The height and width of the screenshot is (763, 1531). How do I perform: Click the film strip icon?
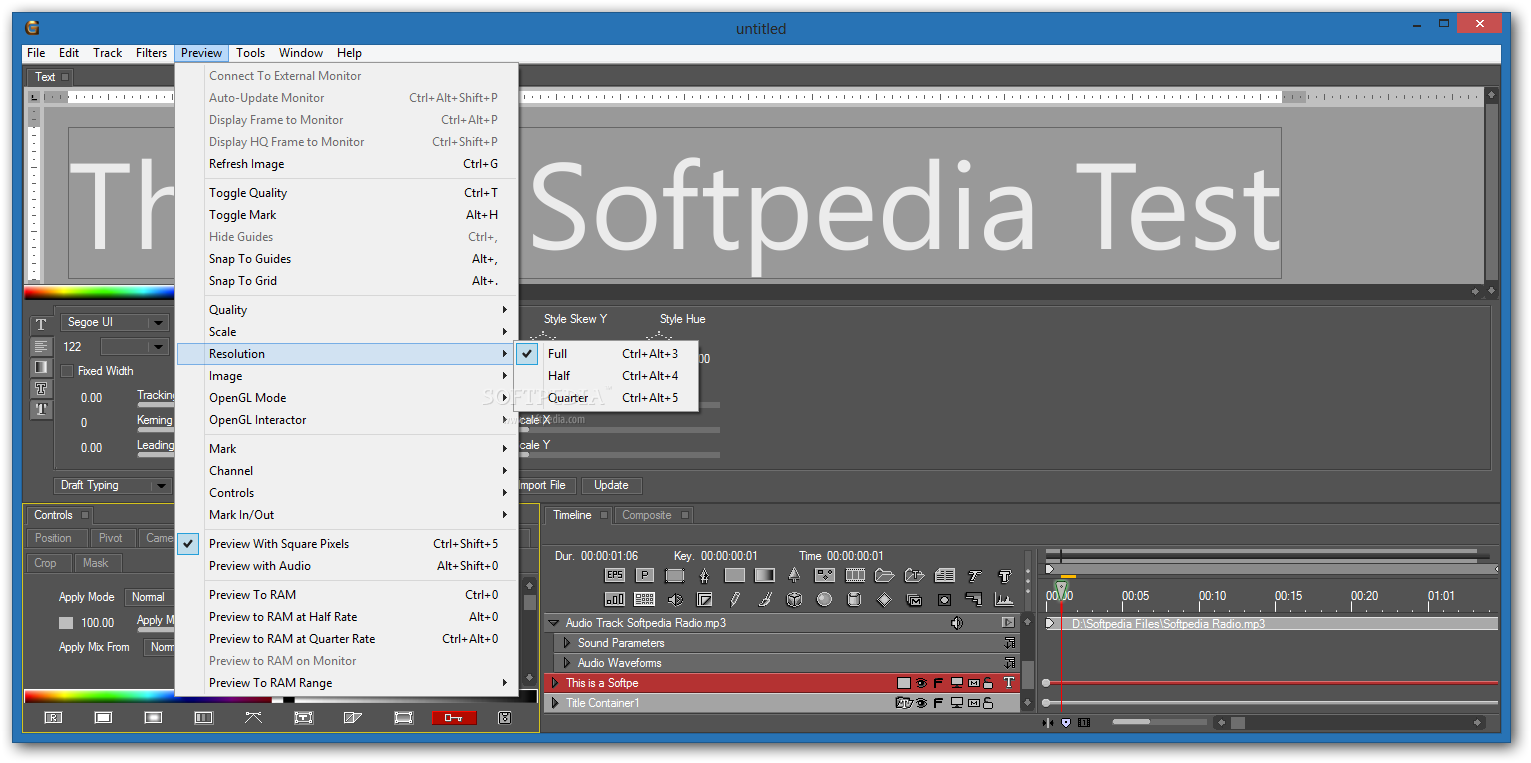855,575
